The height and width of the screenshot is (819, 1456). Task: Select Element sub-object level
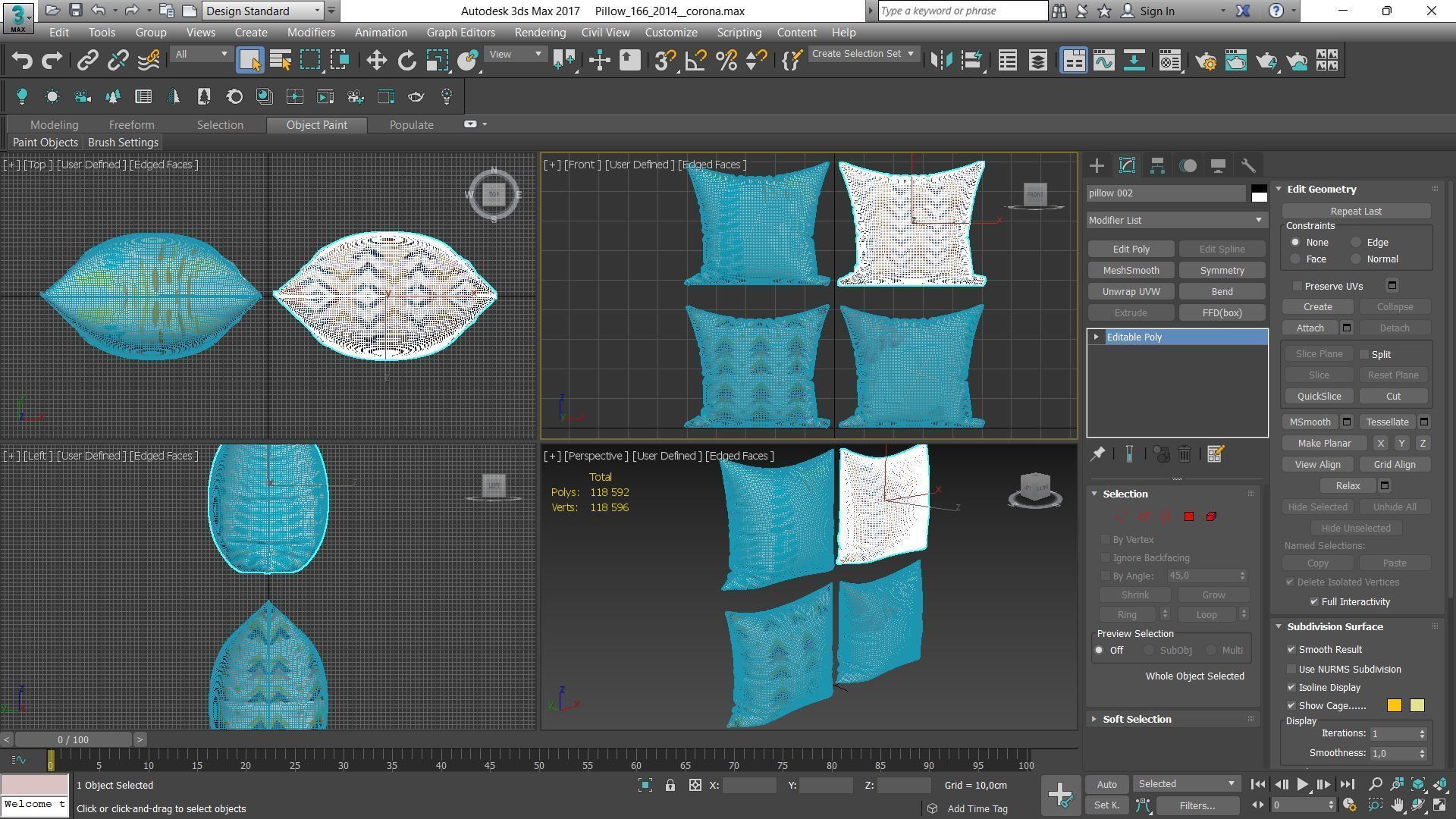click(x=1211, y=516)
